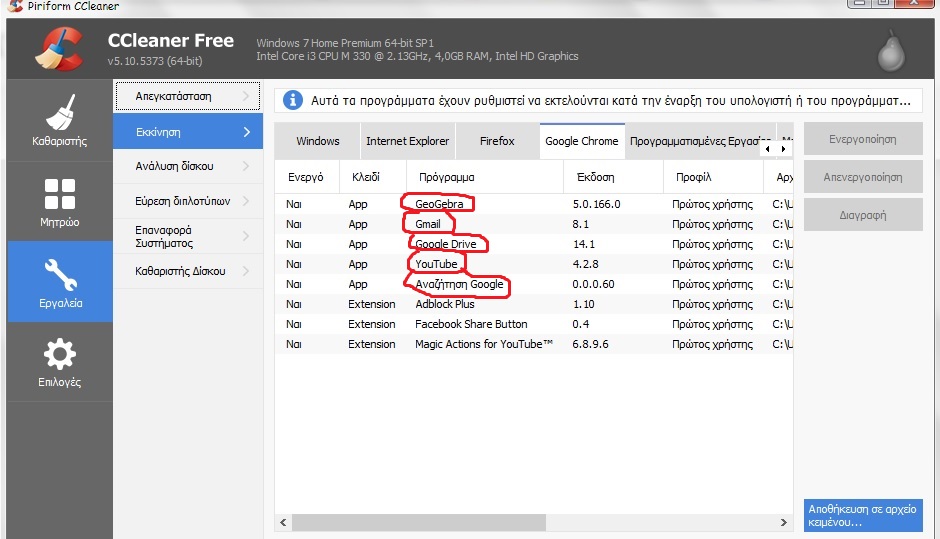The width and height of the screenshot is (940, 539).
Task: Select Εκκίνηση (Startup) tool
Action: coord(188,132)
